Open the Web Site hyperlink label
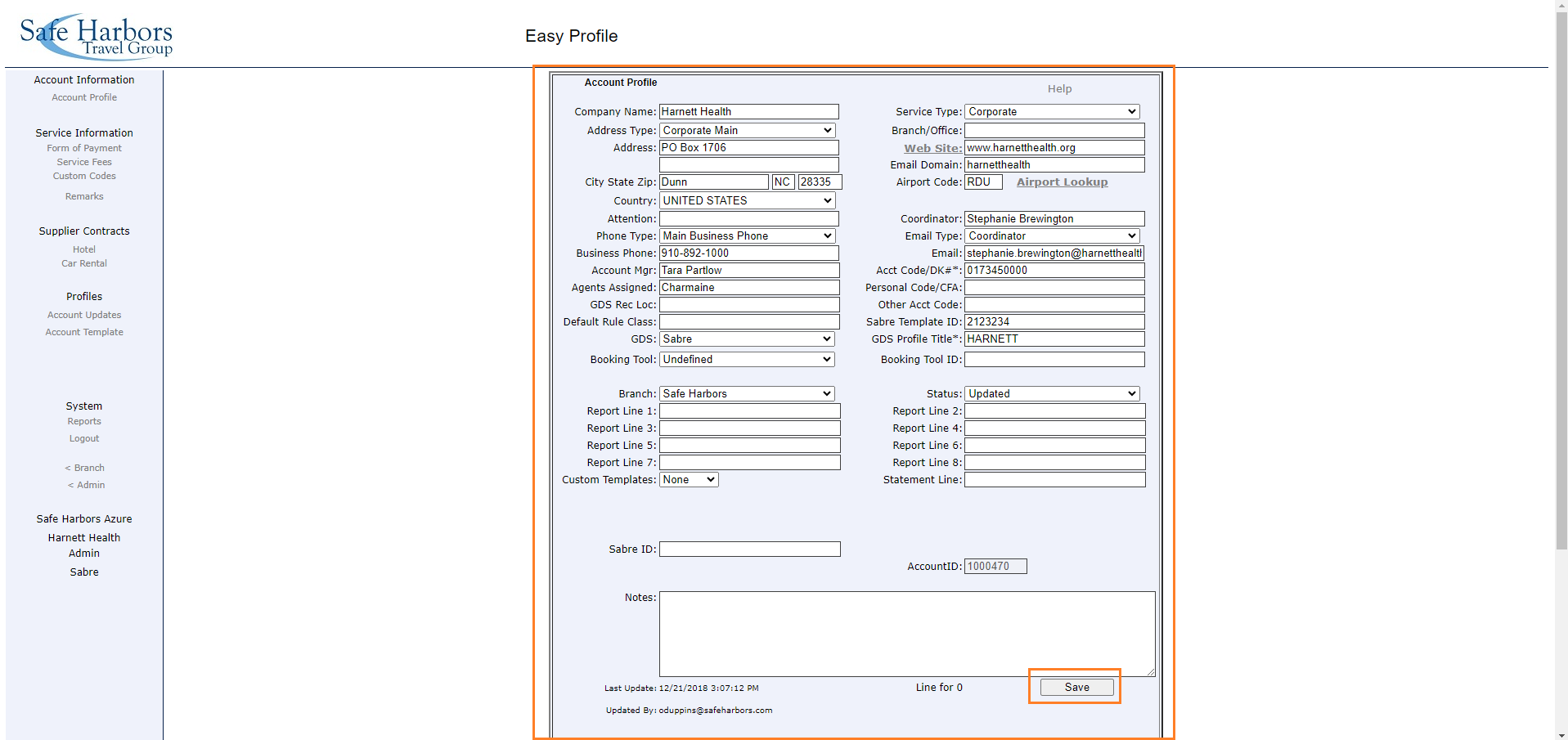Screen dimensions: 1568x740 (x=932, y=148)
